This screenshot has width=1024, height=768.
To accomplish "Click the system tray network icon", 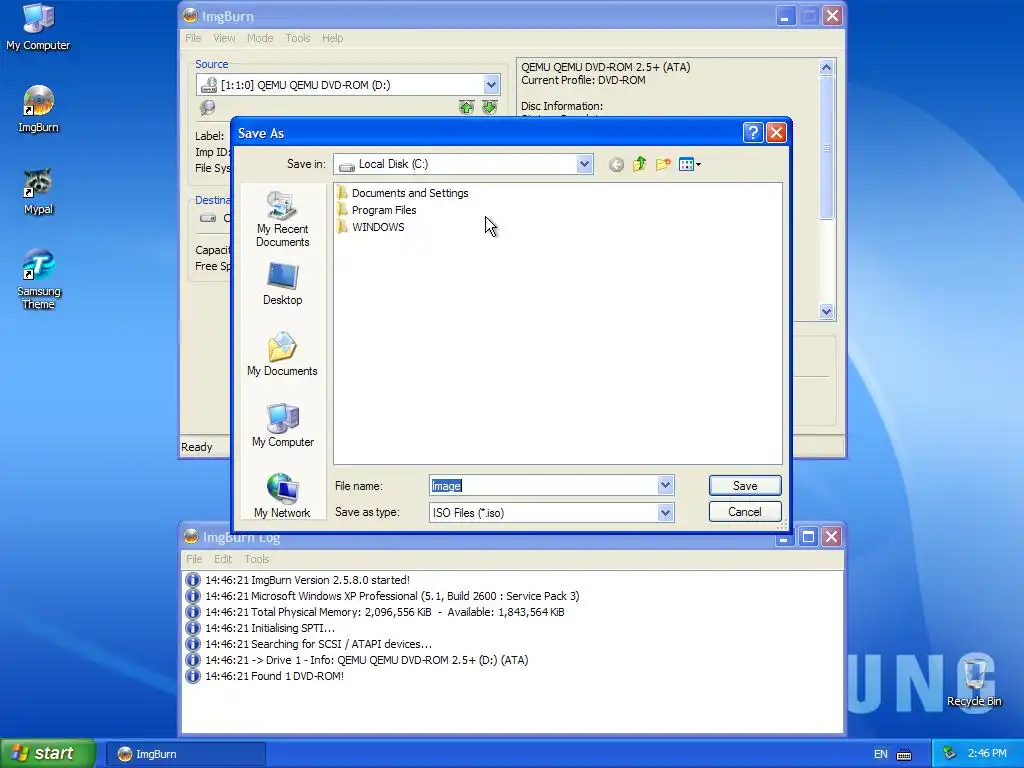I will [x=949, y=754].
